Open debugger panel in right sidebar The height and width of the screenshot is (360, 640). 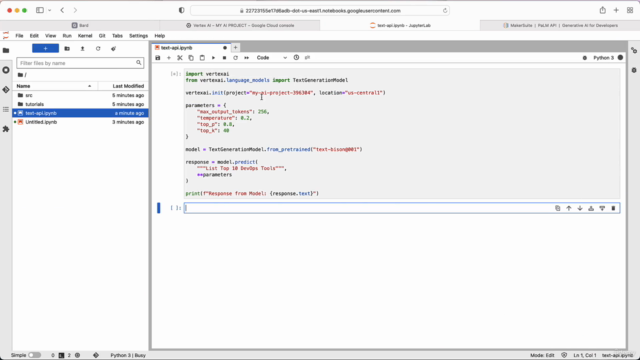[634, 70]
